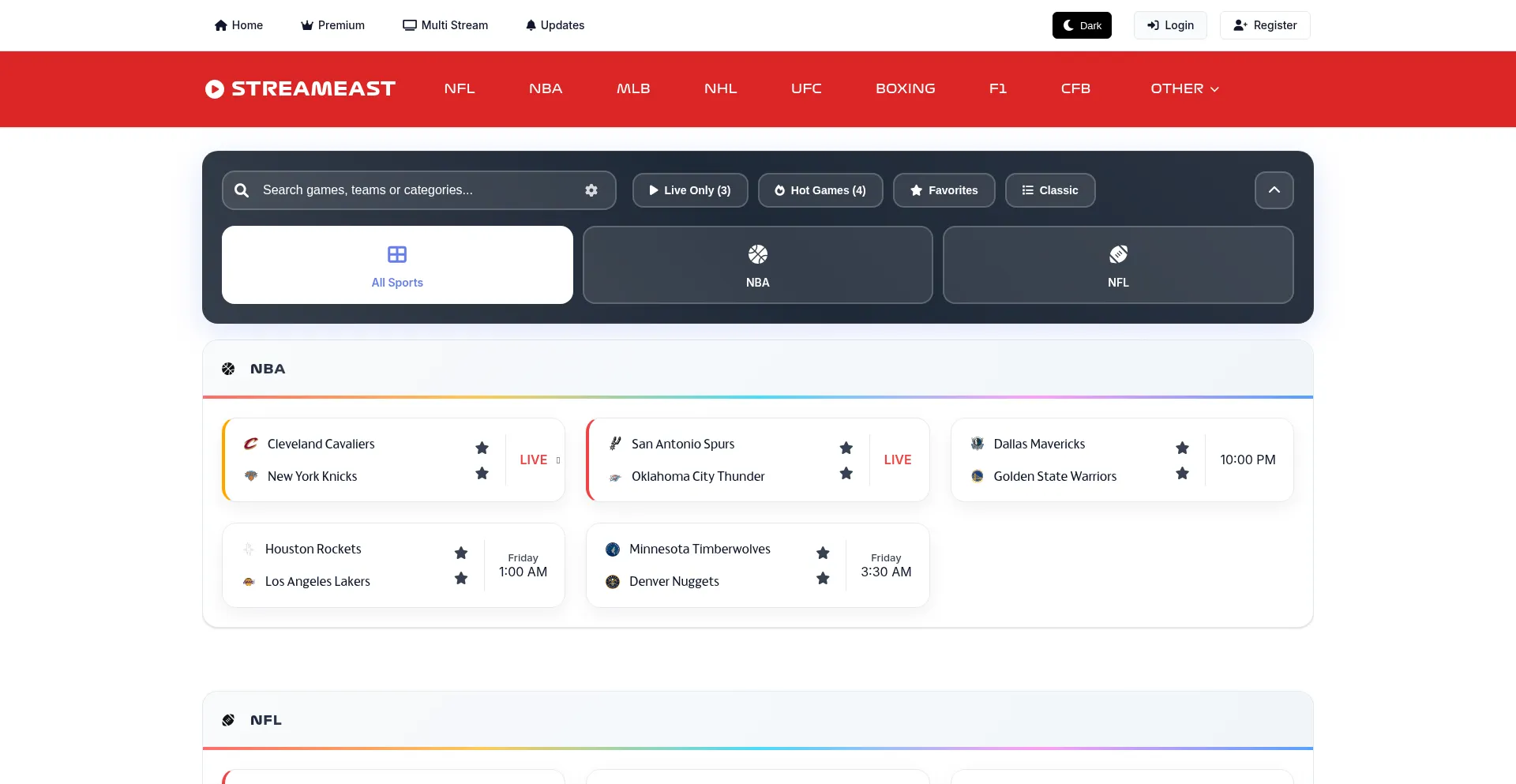Favorite the Cleveland Cavaliers with star
The image size is (1516, 784).
point(482,448)
